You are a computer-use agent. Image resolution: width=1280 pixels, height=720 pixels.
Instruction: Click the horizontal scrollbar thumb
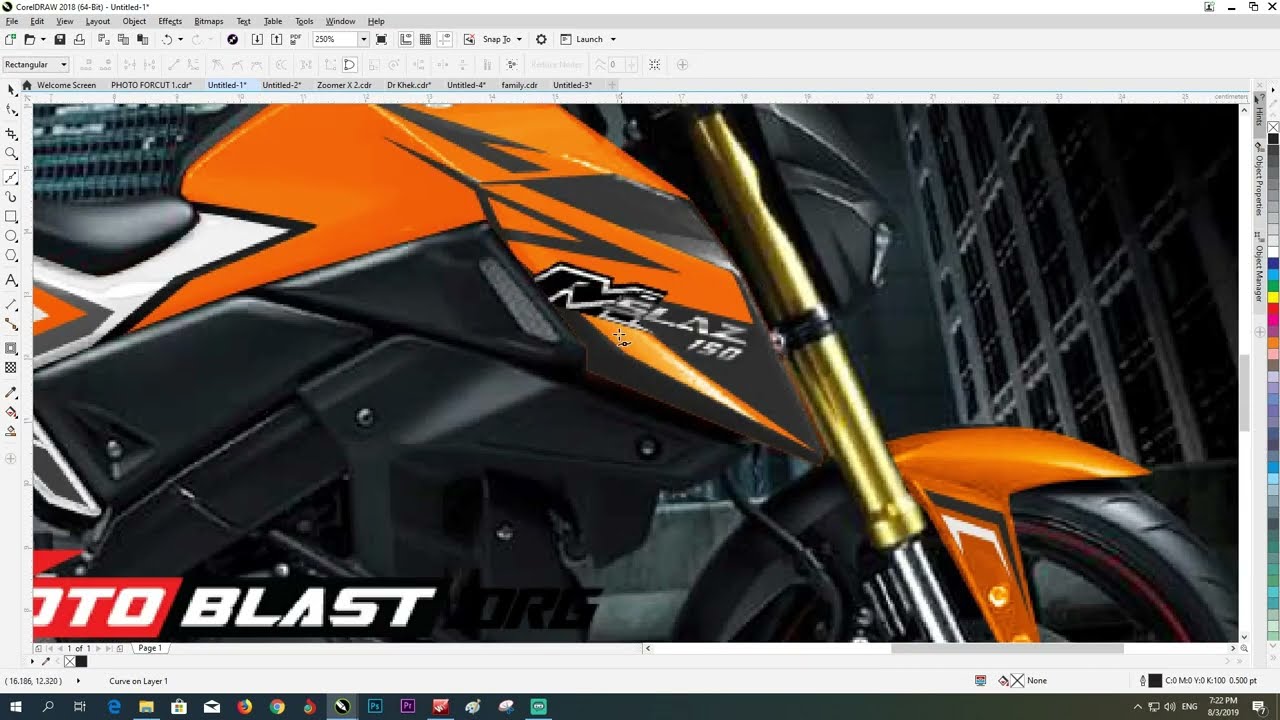pos(1007,648)
